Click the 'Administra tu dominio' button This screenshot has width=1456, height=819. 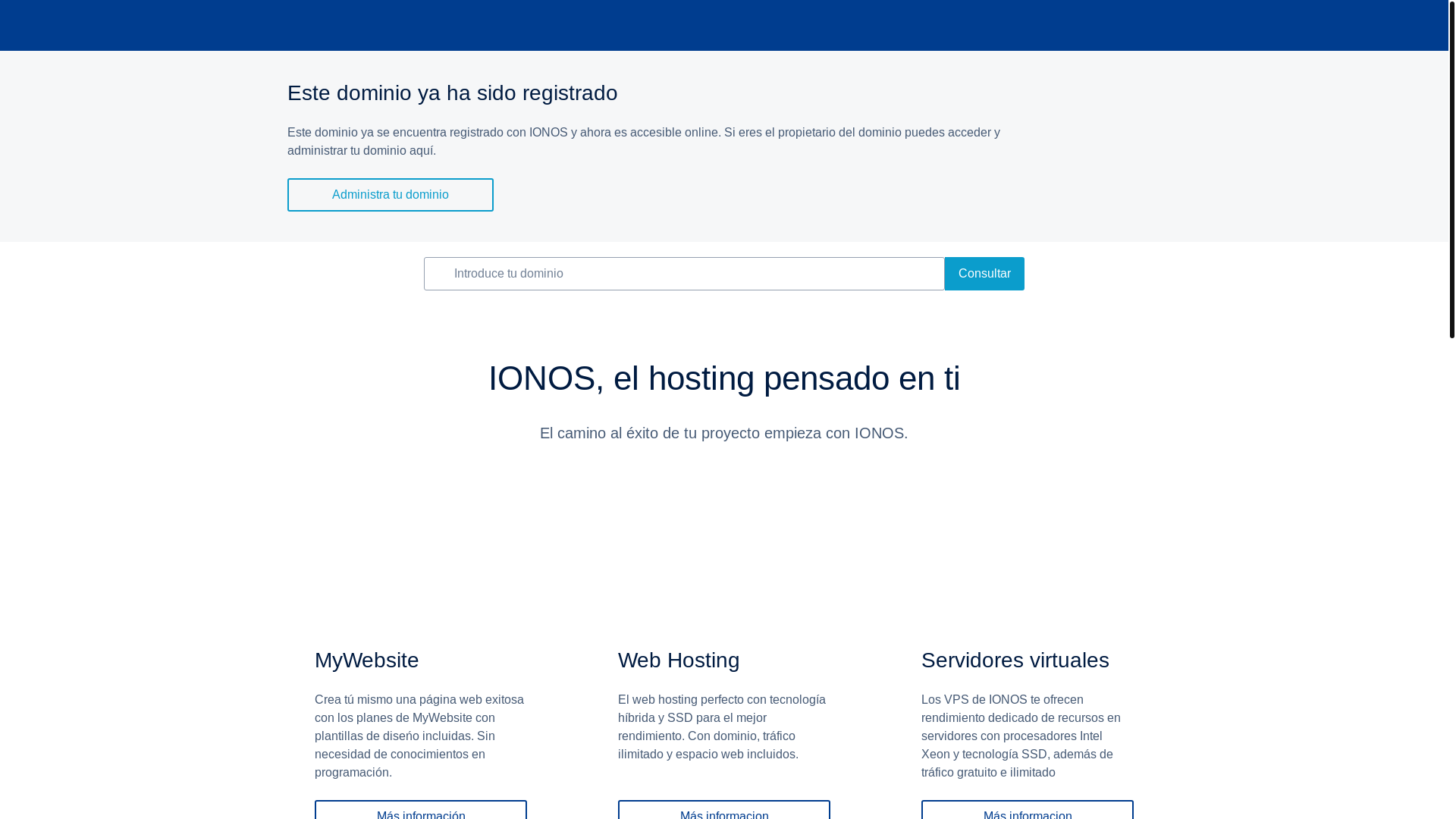pos(390,195)
